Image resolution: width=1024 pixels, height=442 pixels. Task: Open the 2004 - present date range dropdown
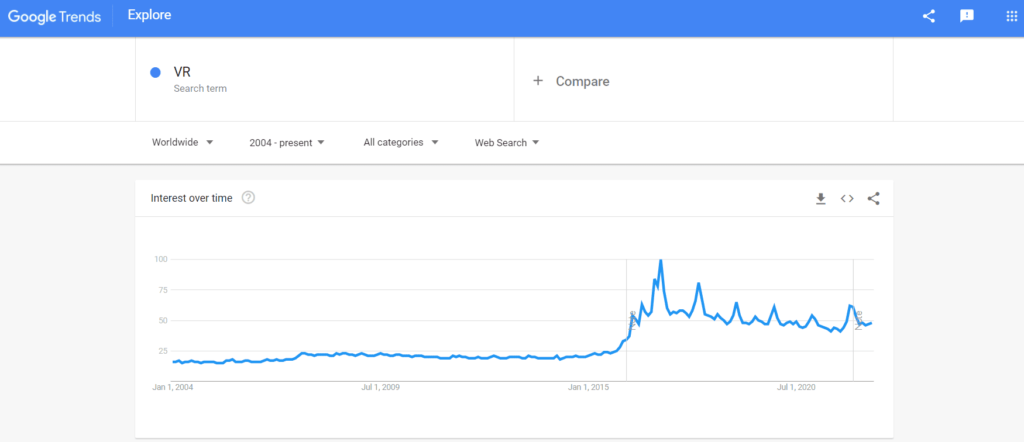tap(287, 142)
